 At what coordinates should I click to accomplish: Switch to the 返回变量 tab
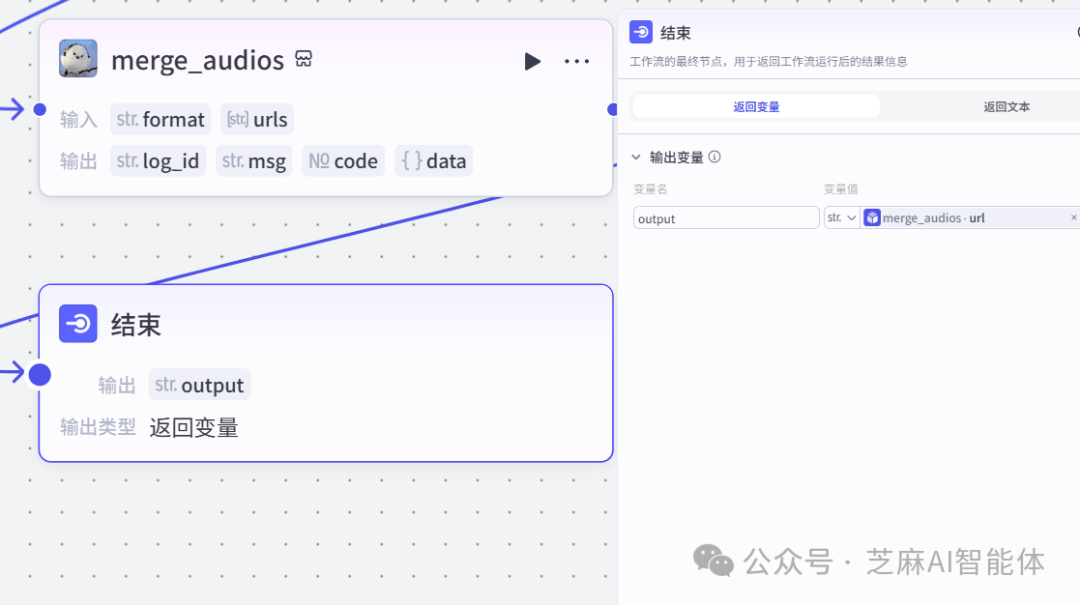(x=756, y=107)
